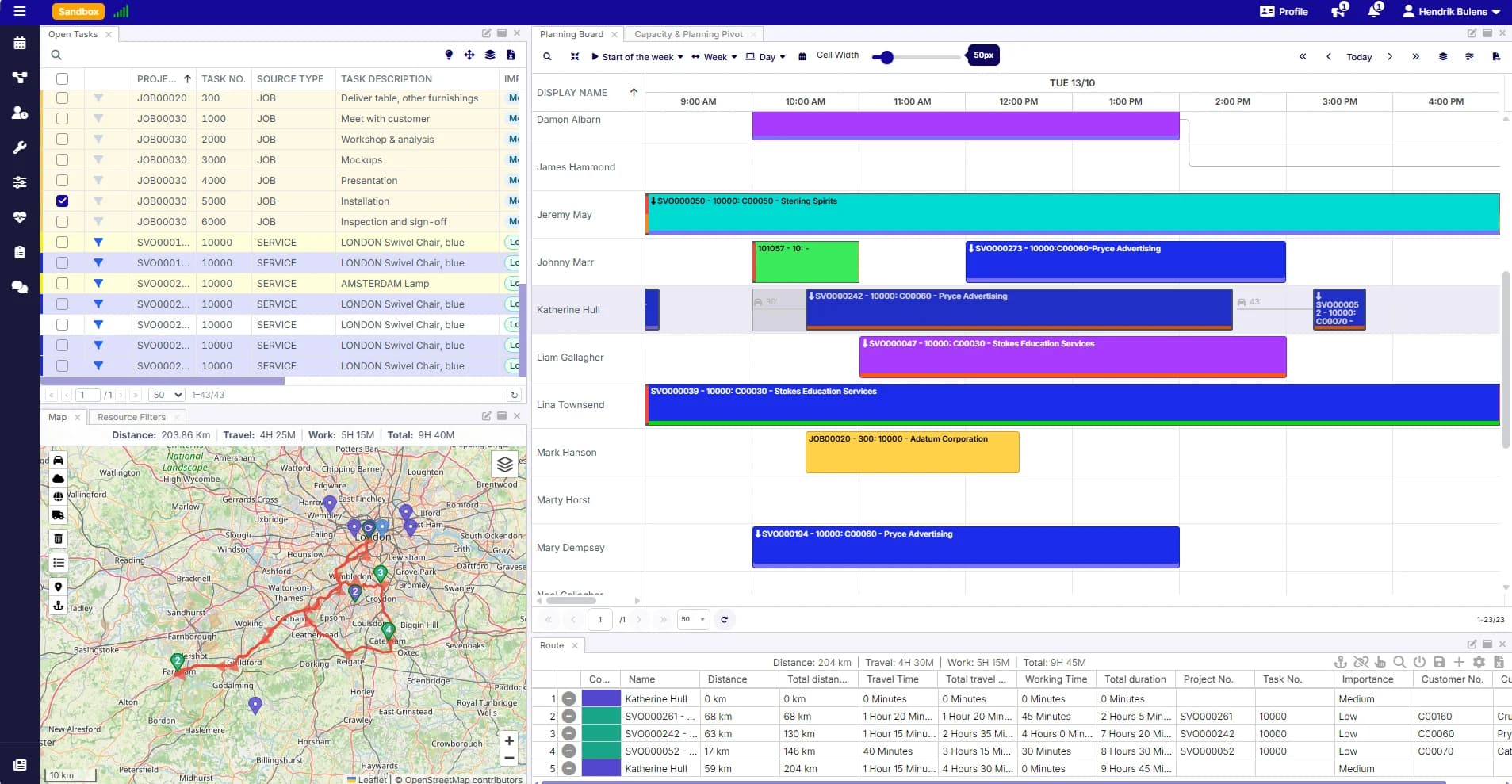Viewport: 1512px width, 784px height.
Task: Open the hamburger menu in top bar
Action: pyautogui.click(x=20, y=11)
